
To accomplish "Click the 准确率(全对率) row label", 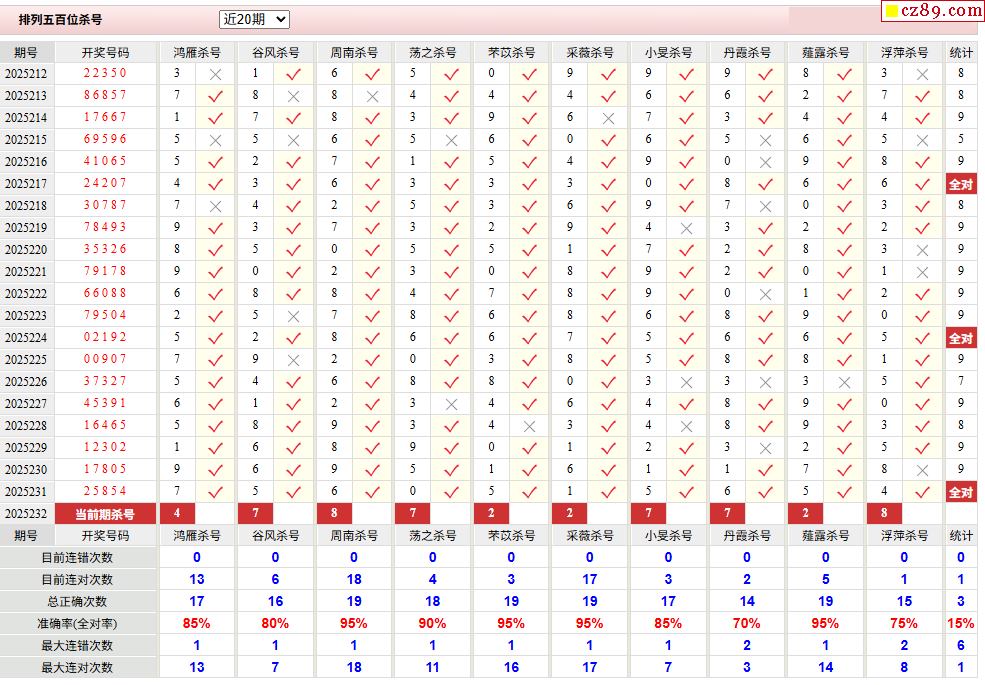I will [x=77, y=623].
